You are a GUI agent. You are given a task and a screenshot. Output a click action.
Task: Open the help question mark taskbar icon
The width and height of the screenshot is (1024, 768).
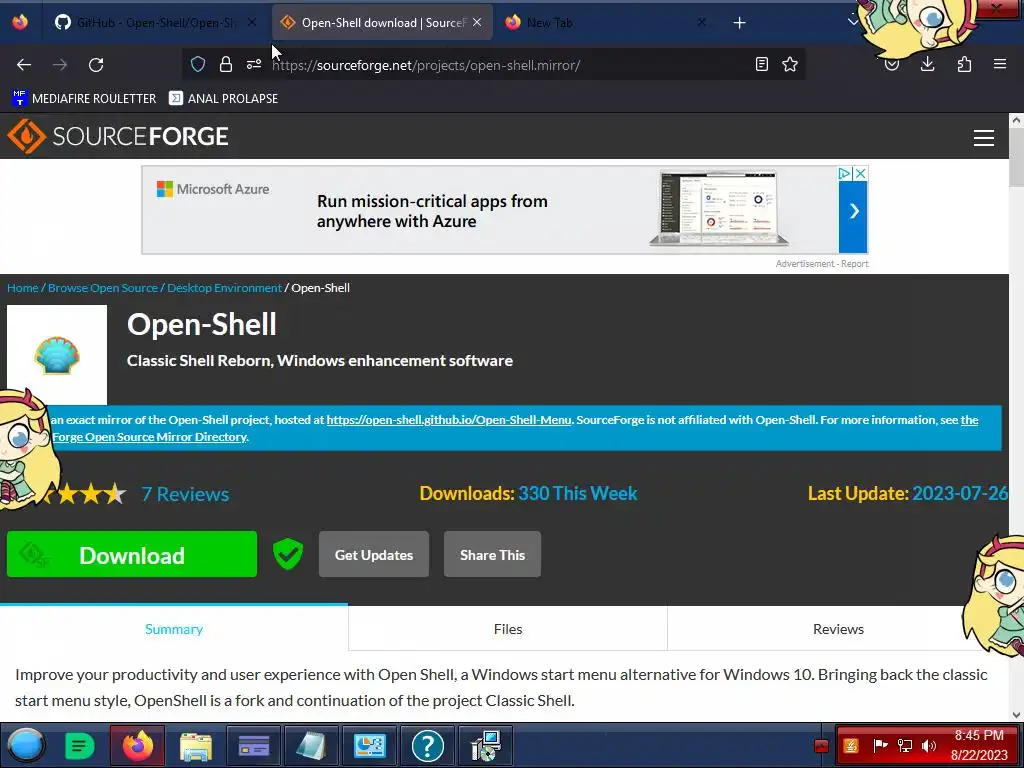coord(428,745)
